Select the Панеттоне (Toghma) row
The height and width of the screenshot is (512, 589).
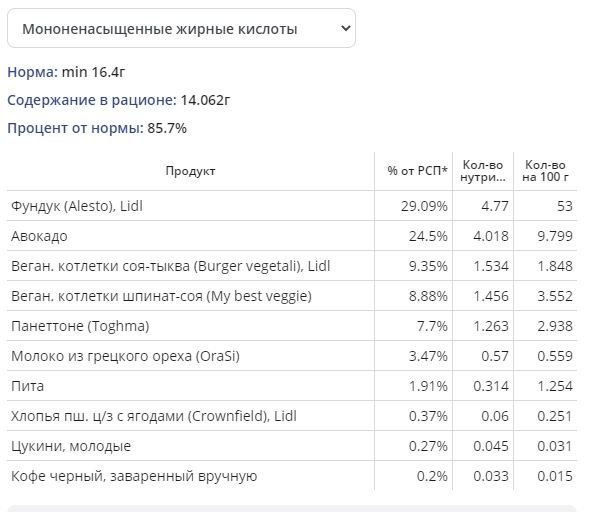pyautogui.click(x=292, y=326)
